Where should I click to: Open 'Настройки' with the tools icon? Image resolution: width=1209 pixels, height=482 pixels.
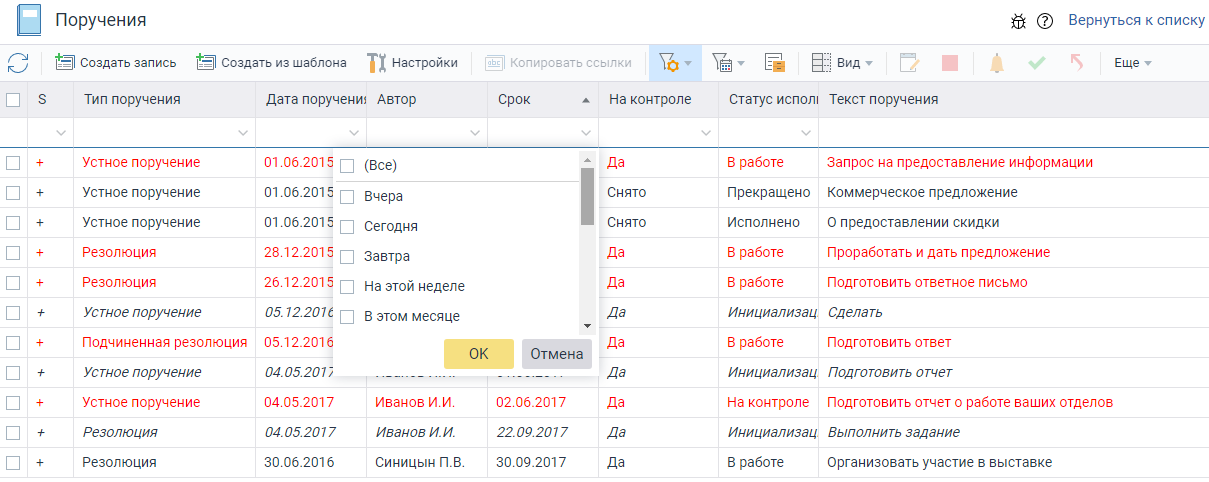[412, 63]
